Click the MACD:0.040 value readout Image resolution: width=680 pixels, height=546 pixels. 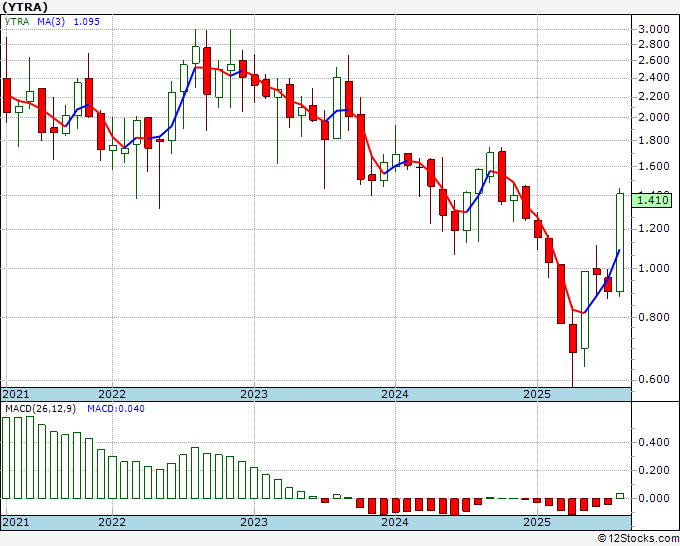click(x=116, y=409)
